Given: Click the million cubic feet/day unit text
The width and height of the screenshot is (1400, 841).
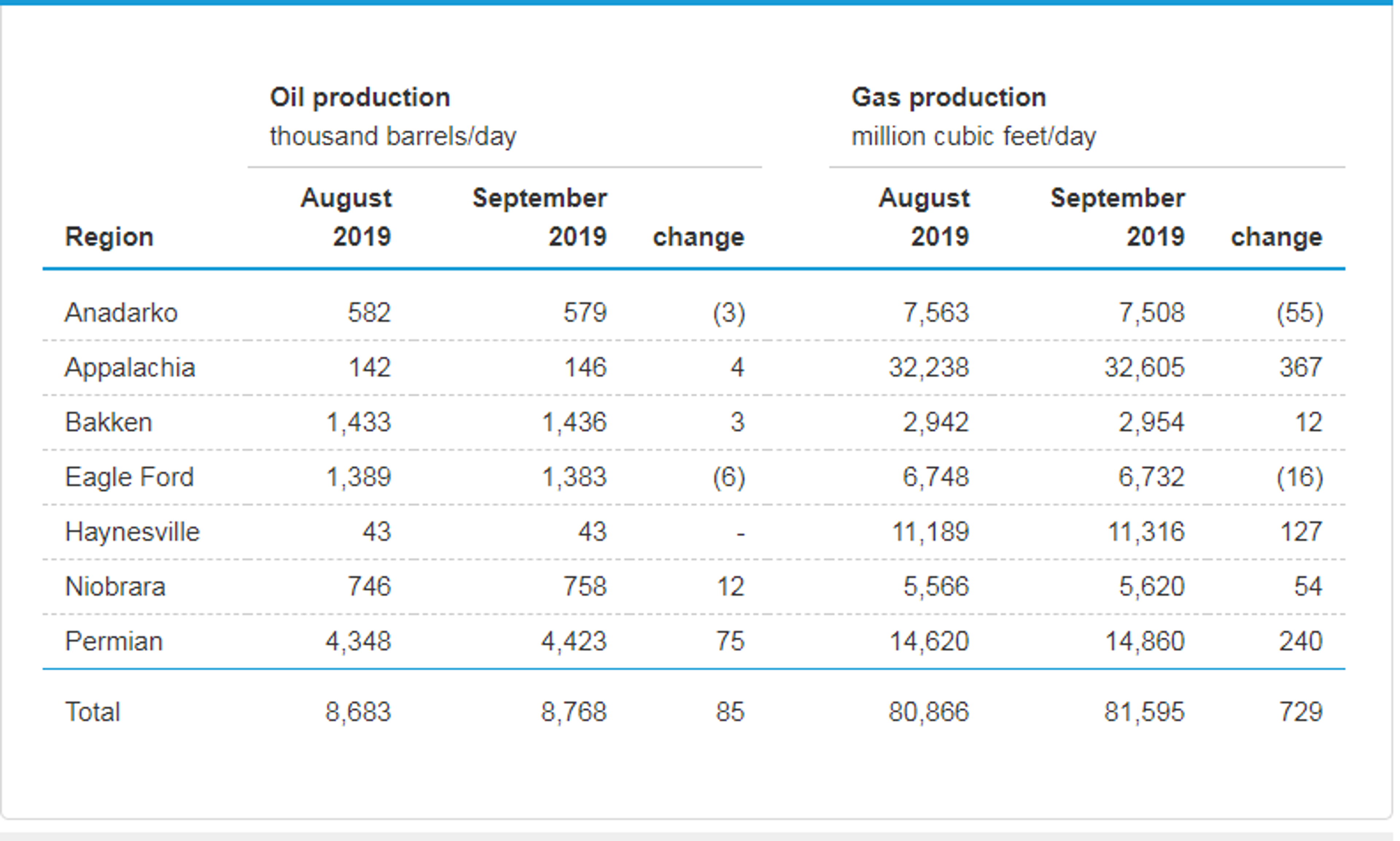Looking at the screenshot, I should [973, 137].
